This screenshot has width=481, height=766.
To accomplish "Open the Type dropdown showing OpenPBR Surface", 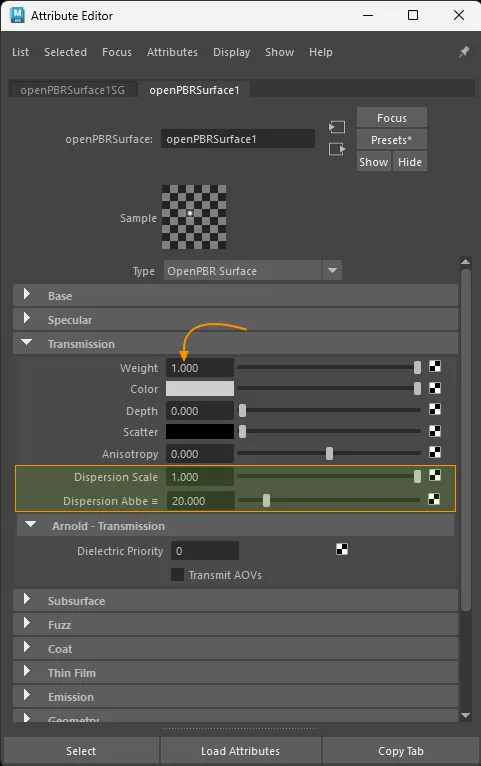I will (x=252, y=270).
